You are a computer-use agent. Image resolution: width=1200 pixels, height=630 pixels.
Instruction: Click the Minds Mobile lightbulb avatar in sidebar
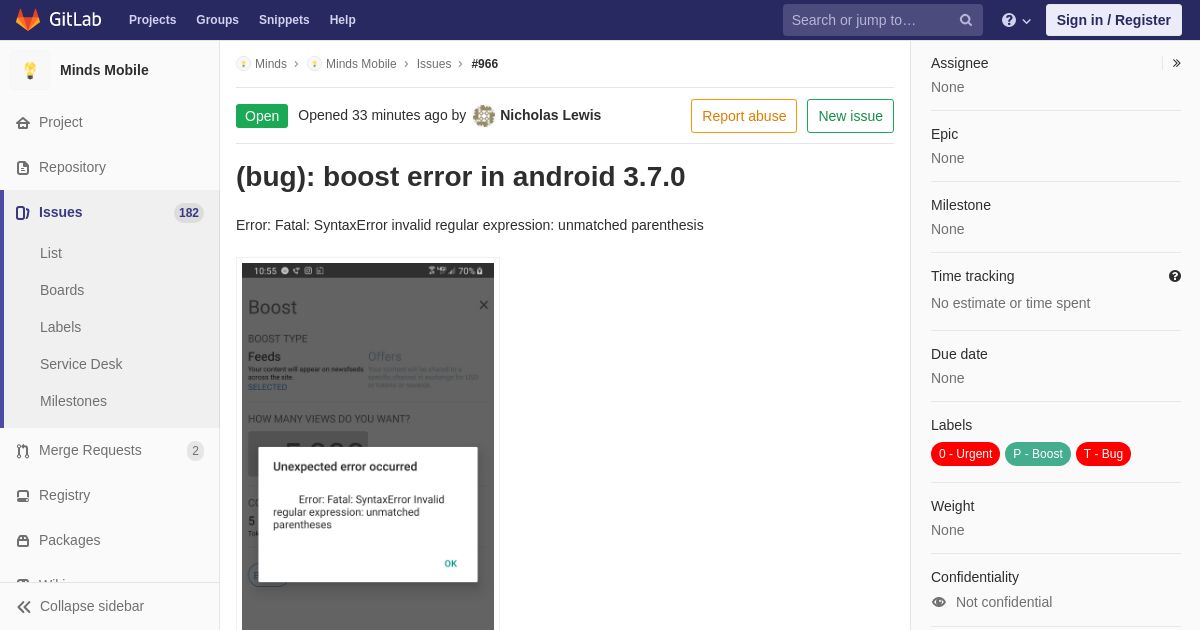click(30, 70)
